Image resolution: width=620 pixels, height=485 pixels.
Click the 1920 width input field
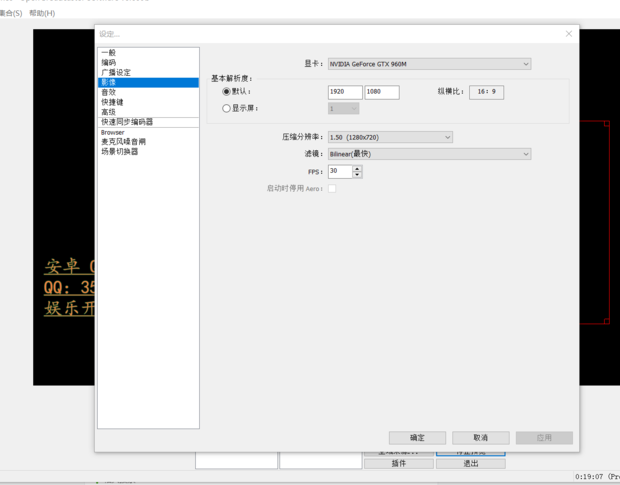pos(344,92)
